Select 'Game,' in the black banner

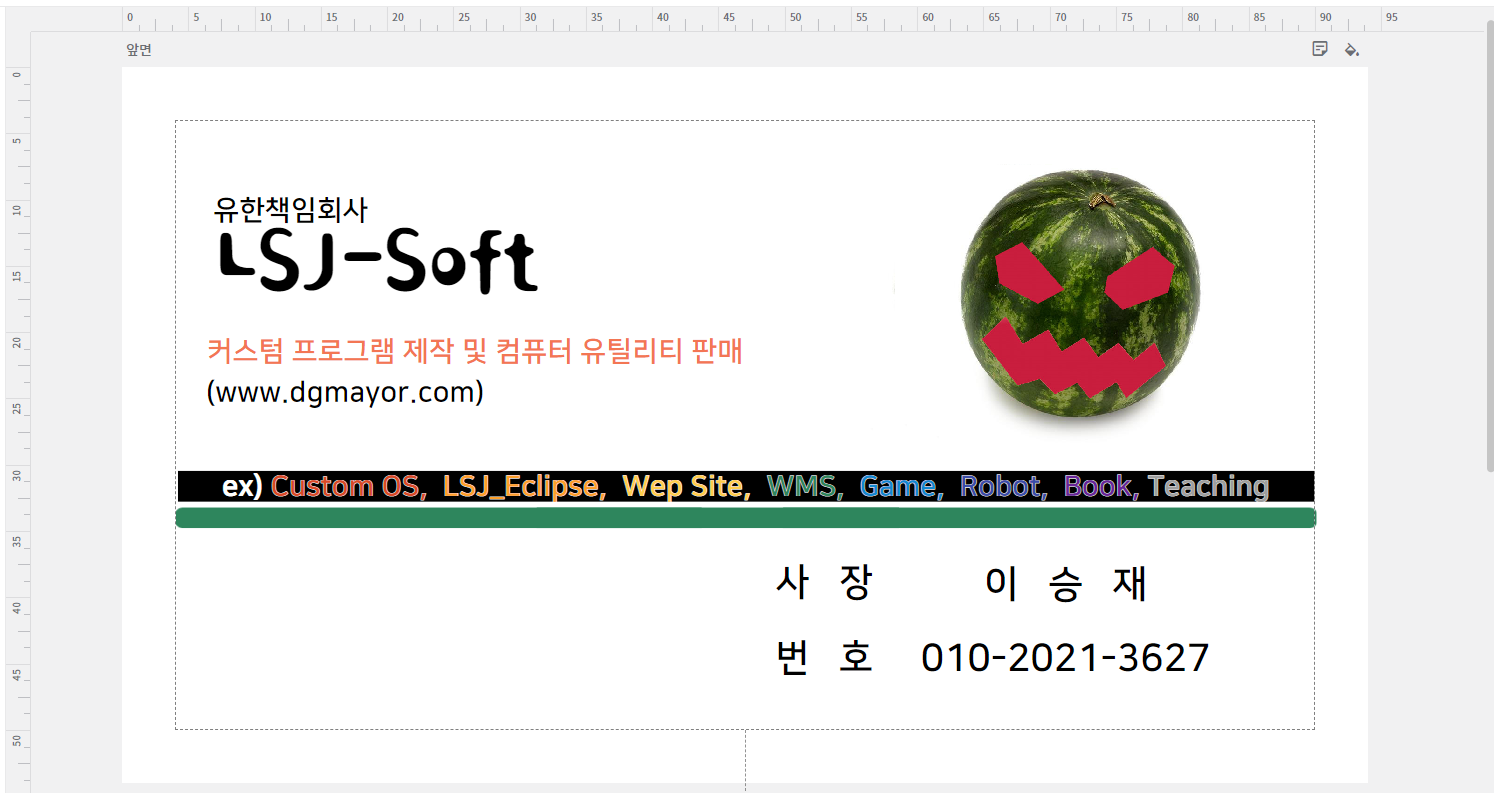(901, 487)
